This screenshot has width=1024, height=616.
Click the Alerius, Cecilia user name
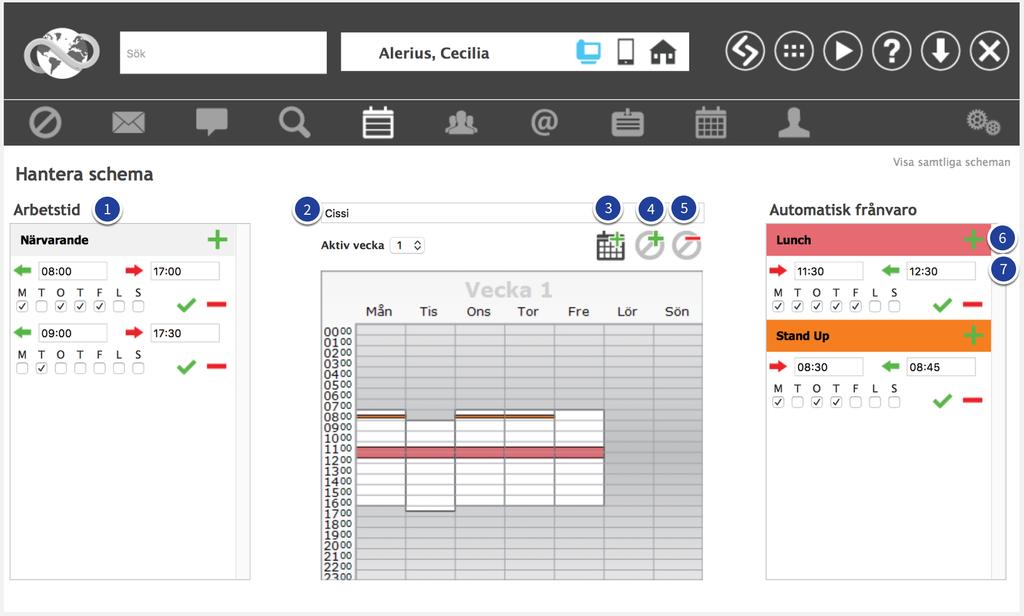[x=434, y=53]
